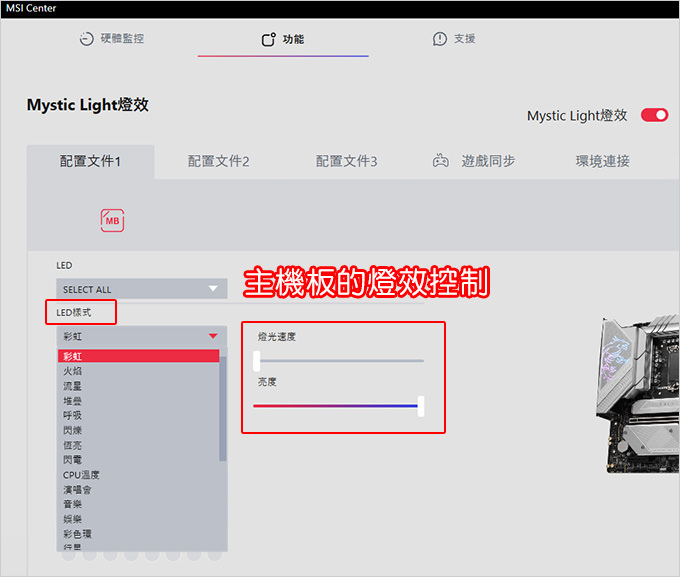Choose the 音樂 music LED style
Image resolution: width=680 pixels, height=577 pixels.
point(138,504)
